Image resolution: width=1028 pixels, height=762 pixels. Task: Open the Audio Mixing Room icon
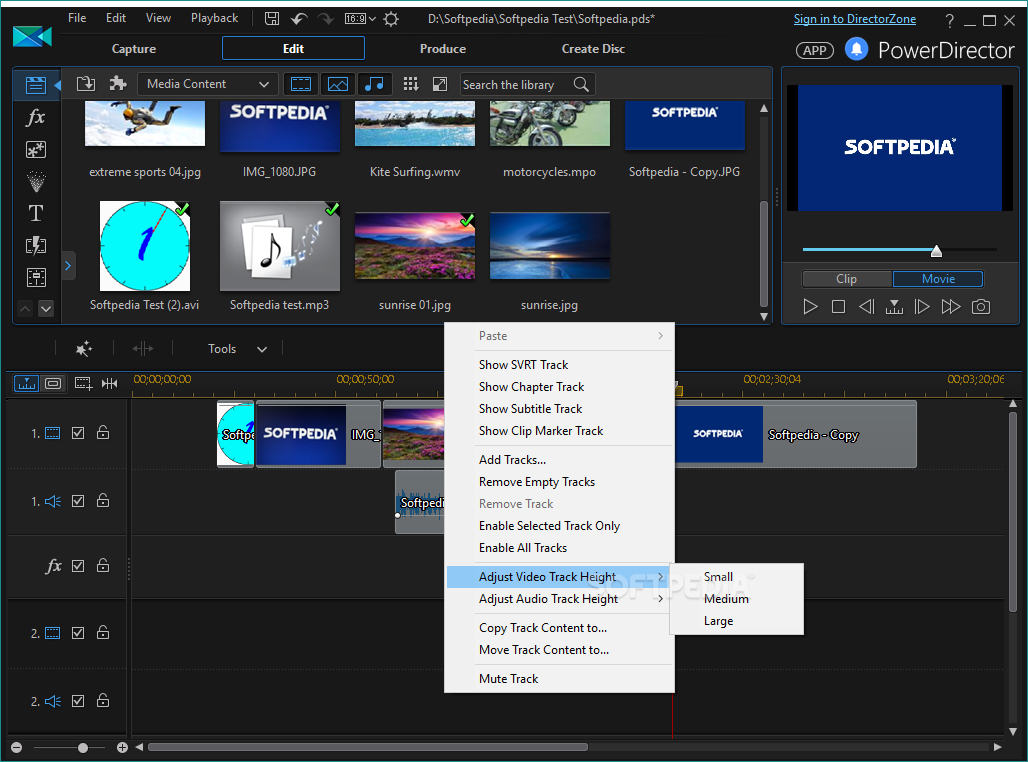[35, 277]
